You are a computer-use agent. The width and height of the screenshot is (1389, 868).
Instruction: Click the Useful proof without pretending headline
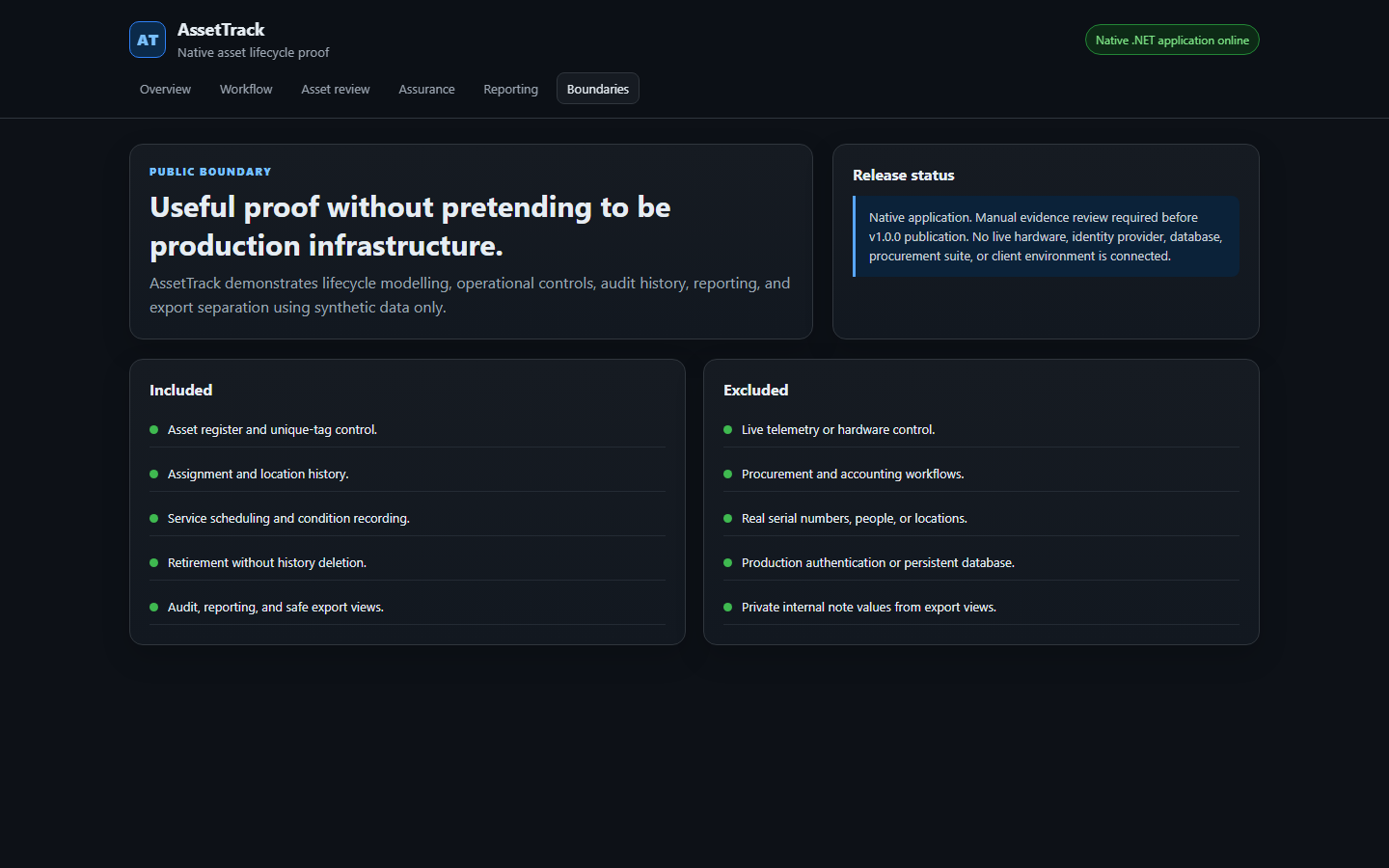coord(410,226)
